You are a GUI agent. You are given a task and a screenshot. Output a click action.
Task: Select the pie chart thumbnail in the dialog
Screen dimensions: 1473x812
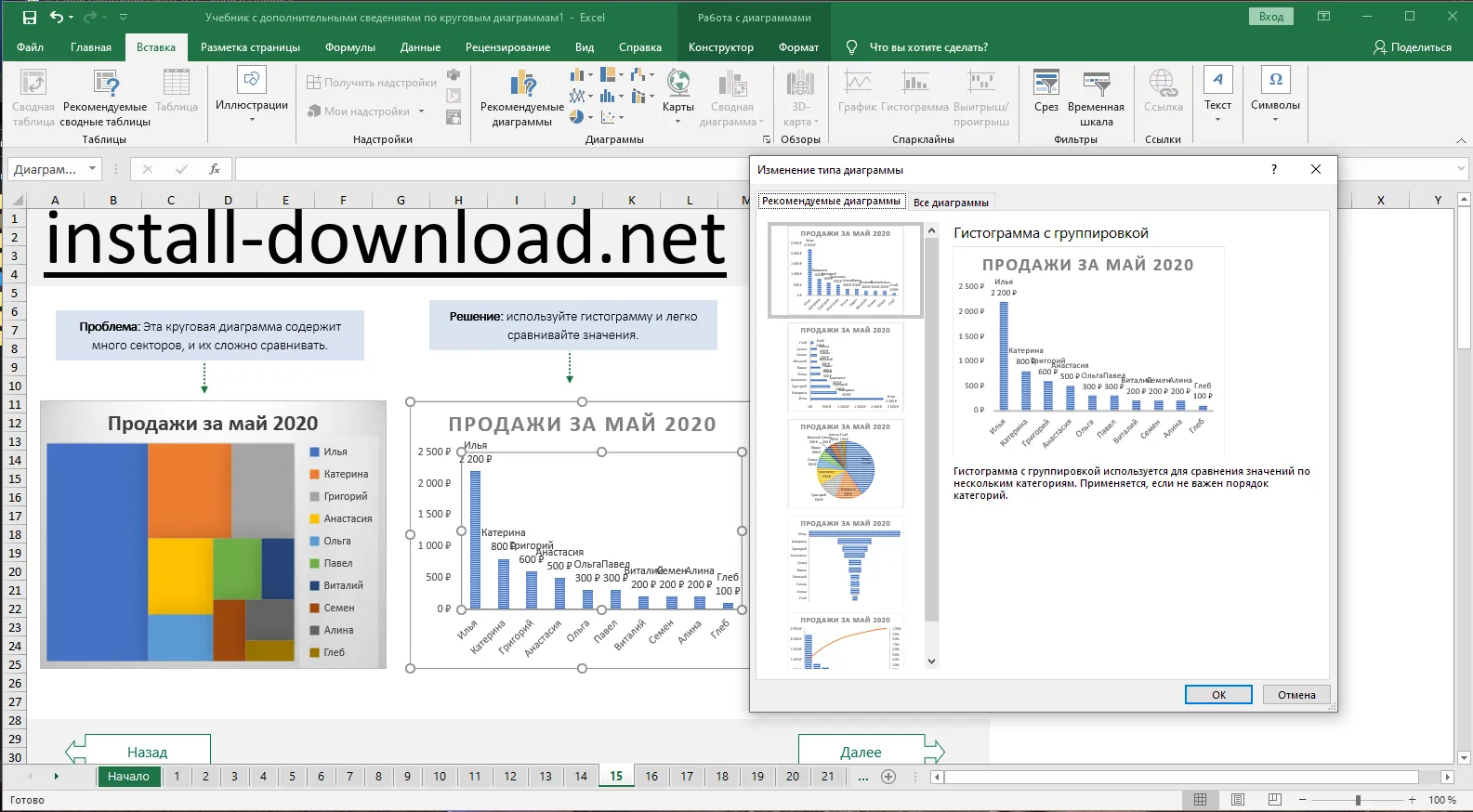point(845,465)
